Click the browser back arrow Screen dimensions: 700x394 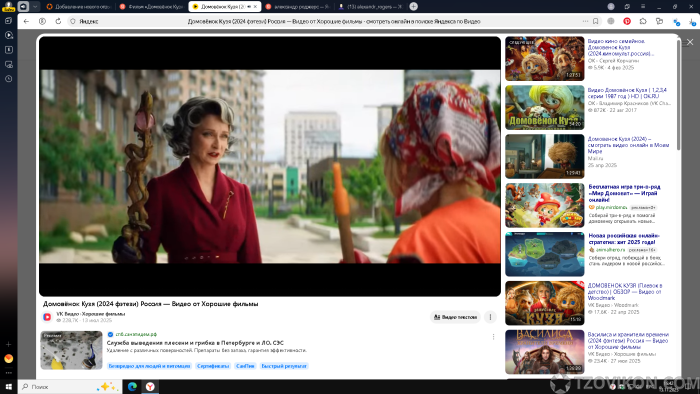(26, 21)
